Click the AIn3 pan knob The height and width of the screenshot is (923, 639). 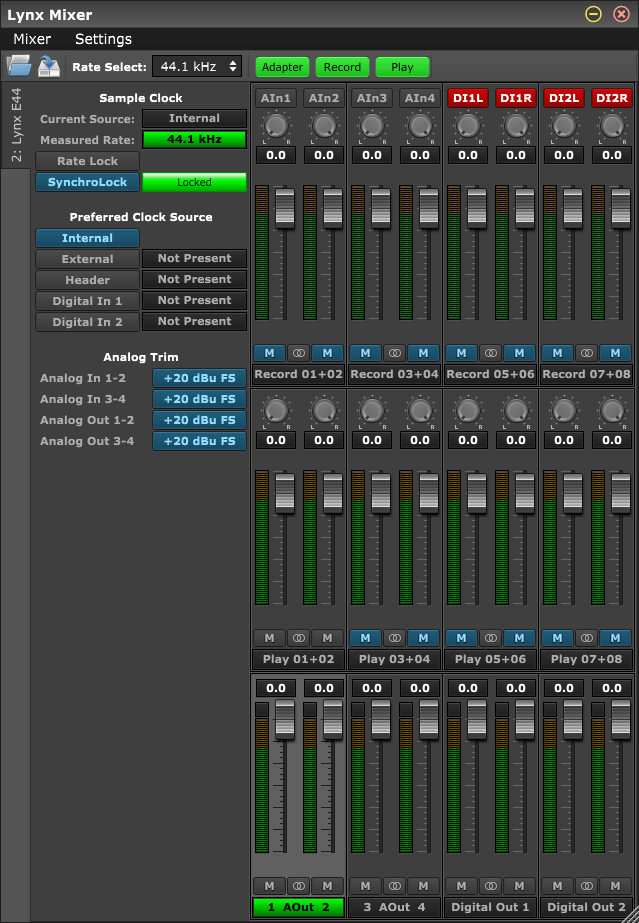372,125
